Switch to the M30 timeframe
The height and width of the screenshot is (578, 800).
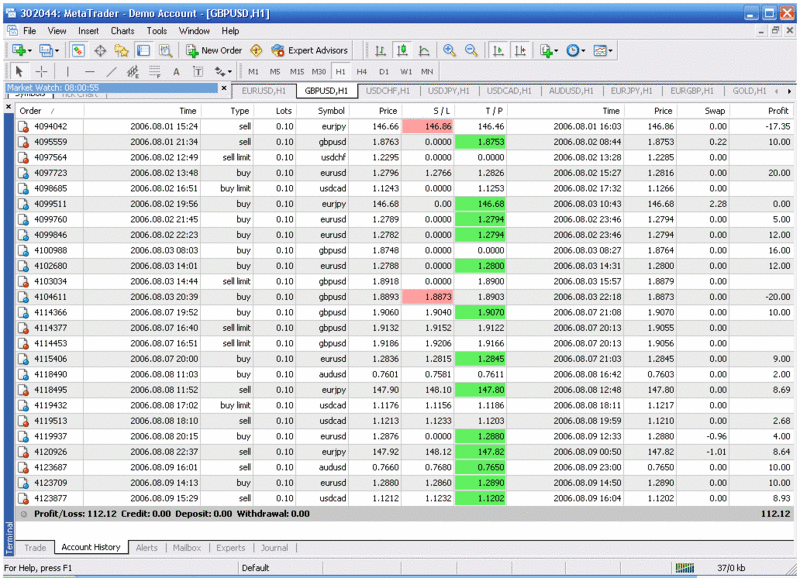click(x=319, y=71)
